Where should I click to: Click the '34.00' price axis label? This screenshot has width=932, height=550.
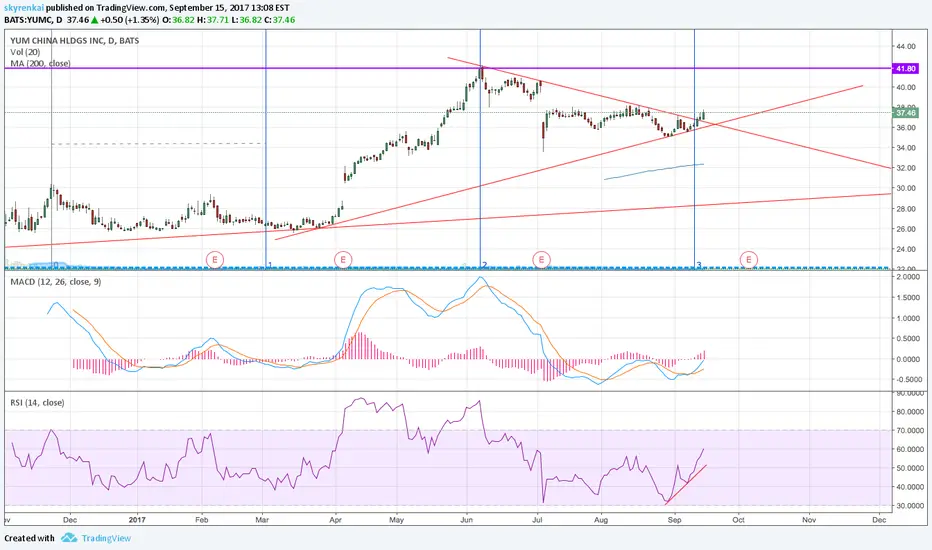905,147
